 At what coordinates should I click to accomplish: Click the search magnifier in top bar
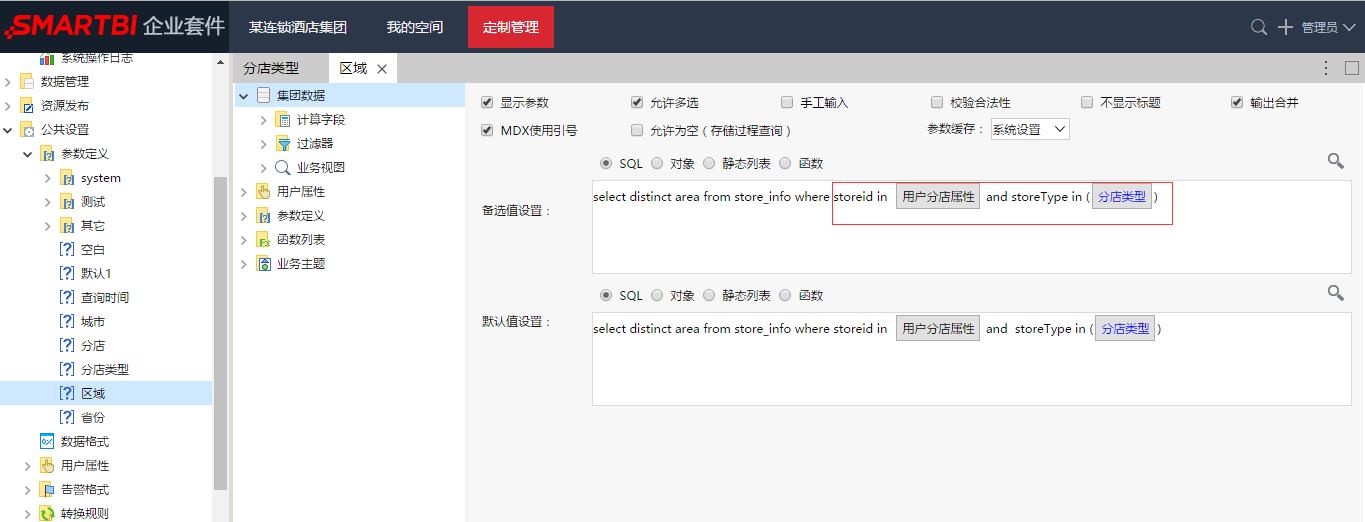(x=1259, y=27)
